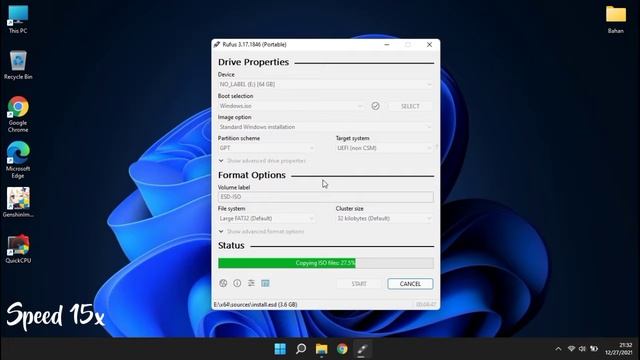Screen dimensions: 640x360
Task: Open This PC desktop icon
Action: point(18,19)
